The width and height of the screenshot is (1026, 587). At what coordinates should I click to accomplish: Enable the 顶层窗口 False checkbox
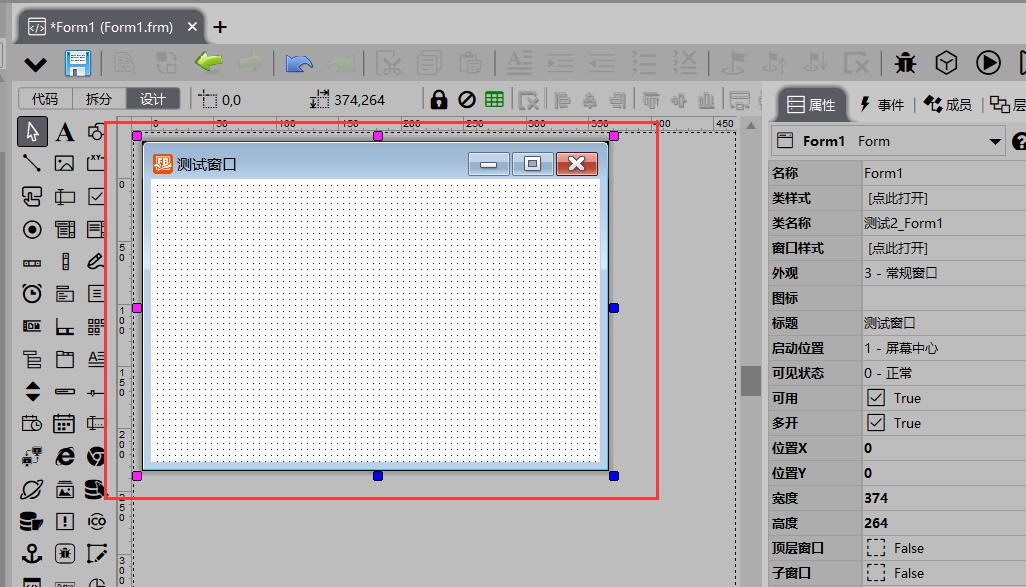(876, 548)
